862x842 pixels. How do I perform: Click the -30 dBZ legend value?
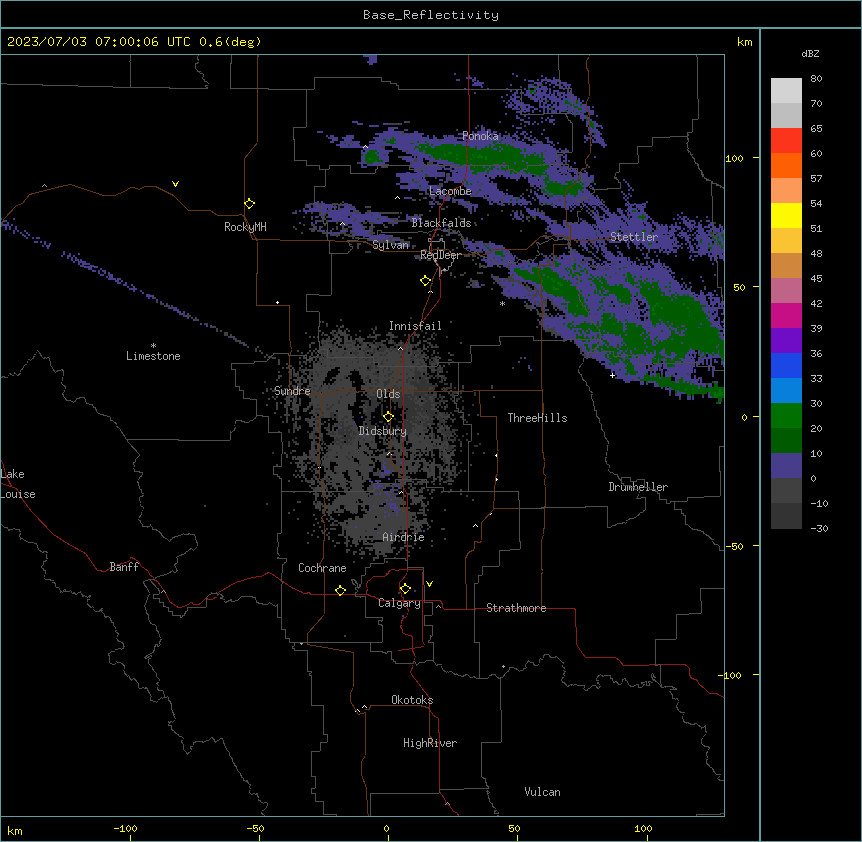pos(819,528)
